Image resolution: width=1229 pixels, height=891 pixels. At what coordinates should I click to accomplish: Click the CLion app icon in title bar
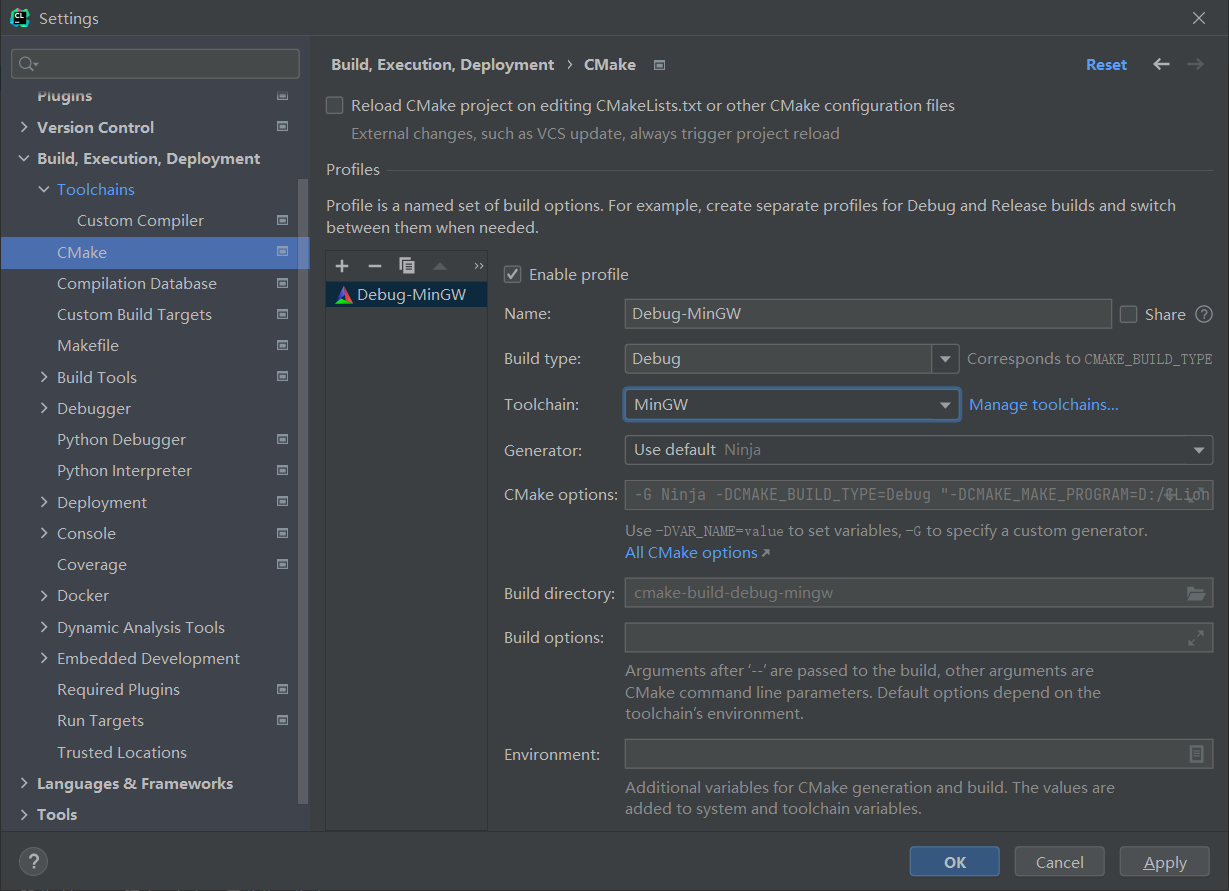19,18
